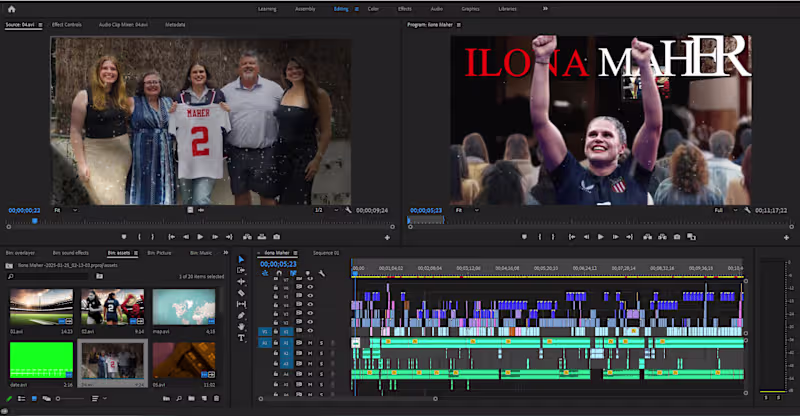The width and height of the screenshot is (800, 416).
Task: Select the Hand tool
Action: click(x=241, y=326)
